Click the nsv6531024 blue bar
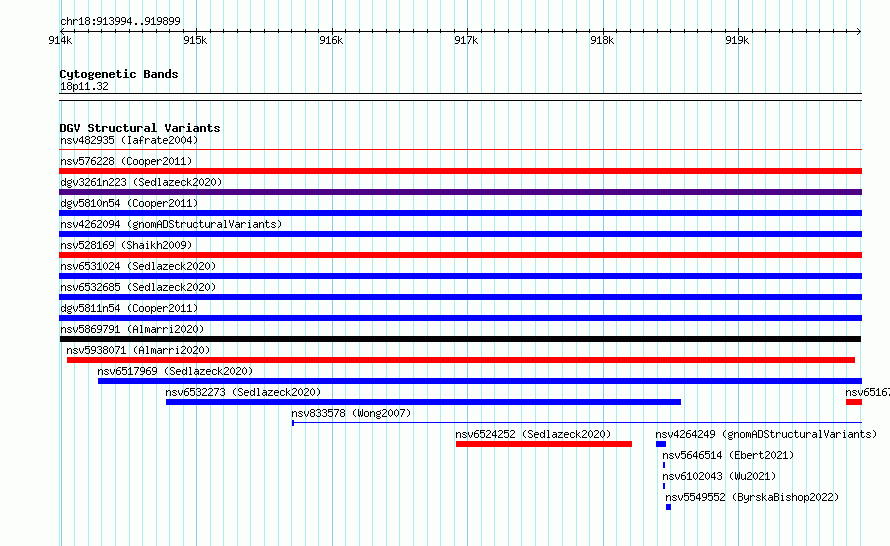 click(460, 276)
